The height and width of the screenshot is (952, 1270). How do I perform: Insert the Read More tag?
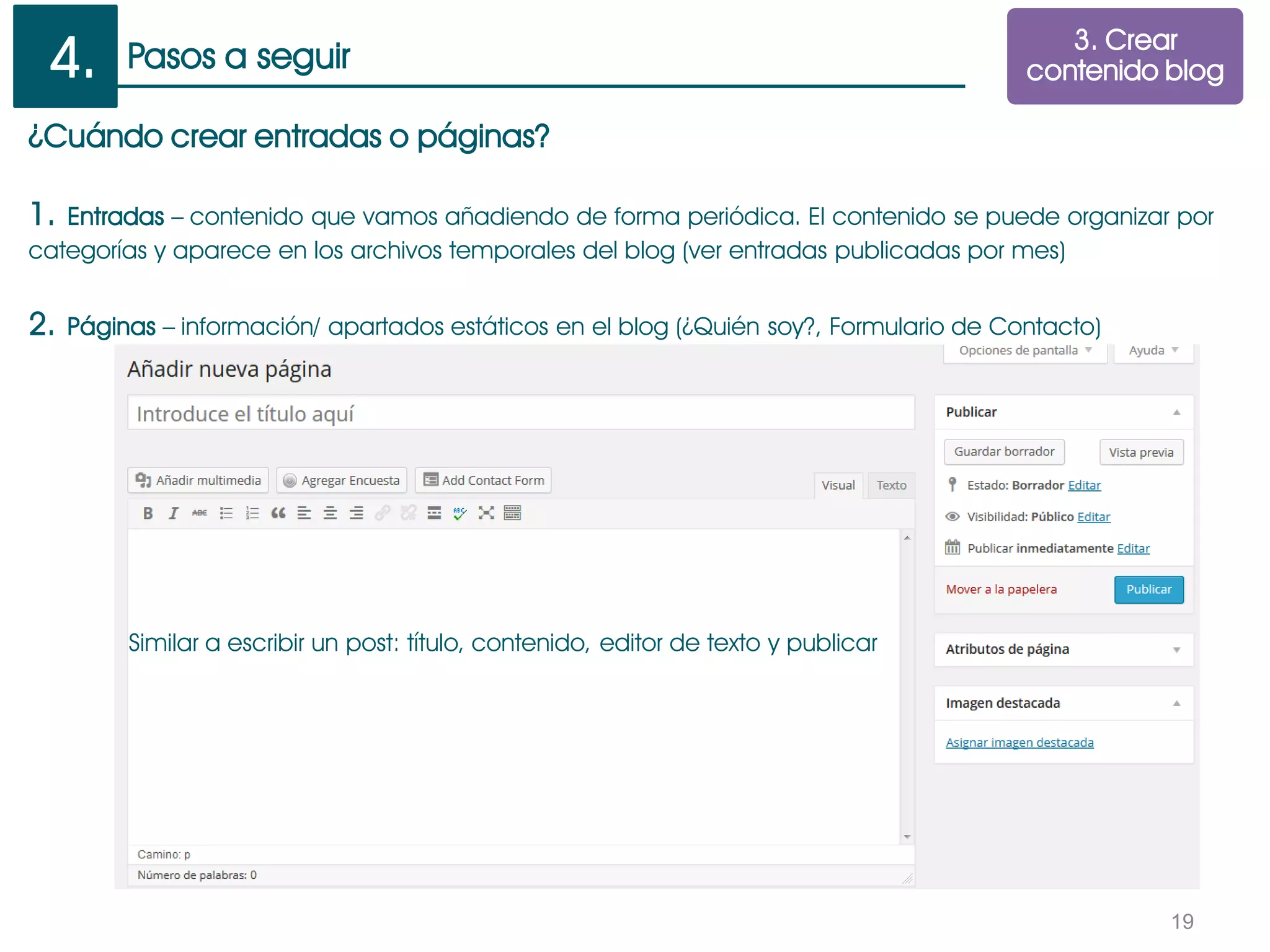(x=434, y=513)
